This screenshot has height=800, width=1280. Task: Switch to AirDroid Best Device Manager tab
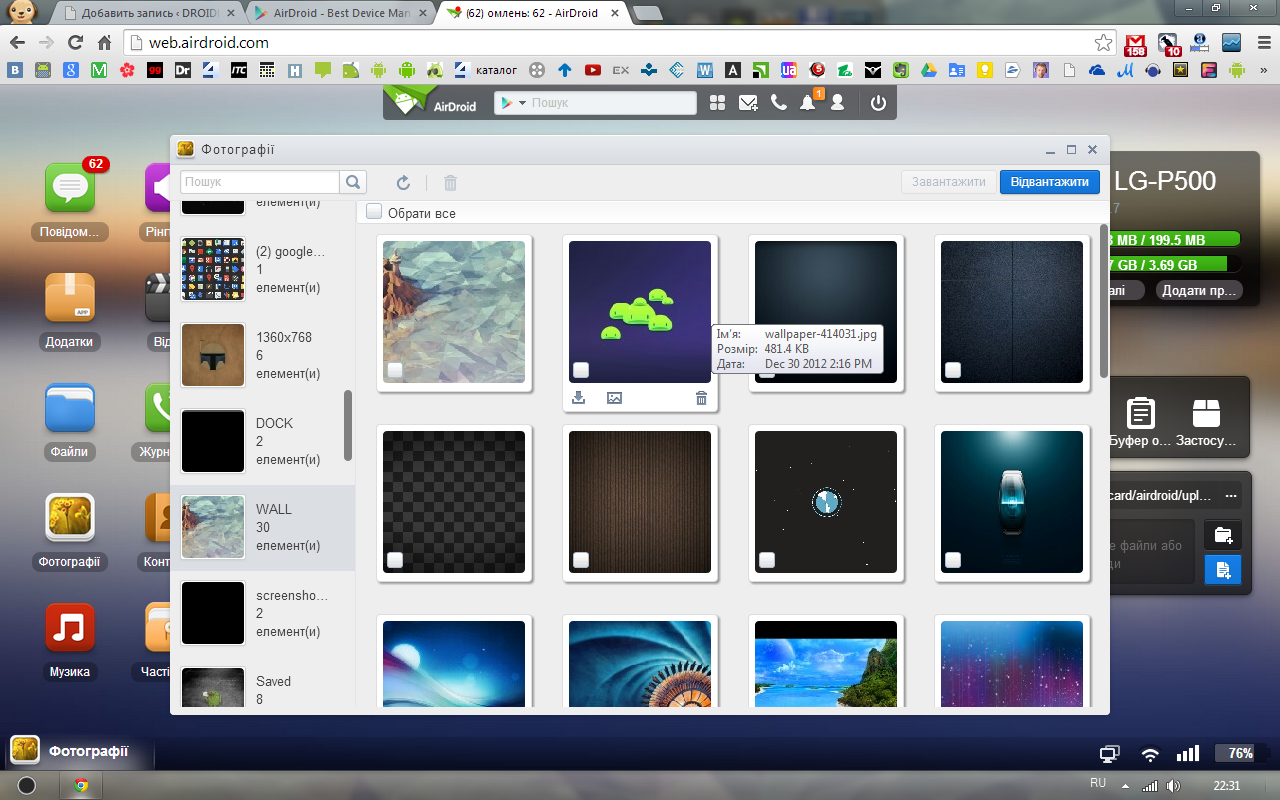click(340, 13)
